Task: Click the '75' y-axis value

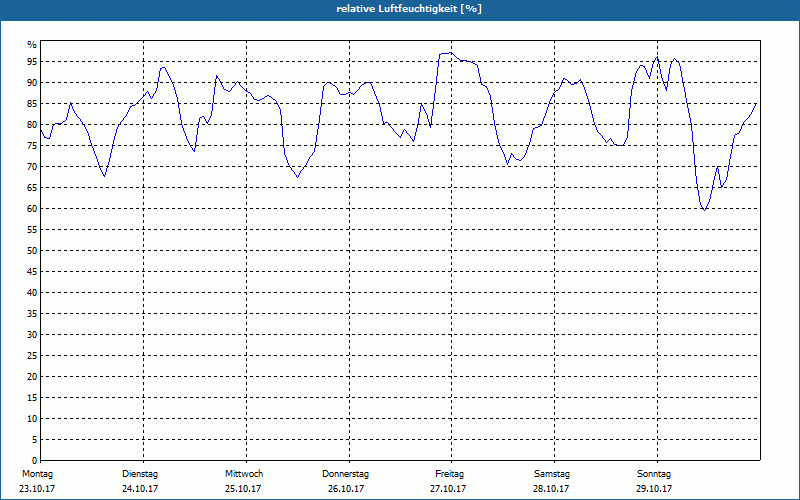Action: pos(32,146)
